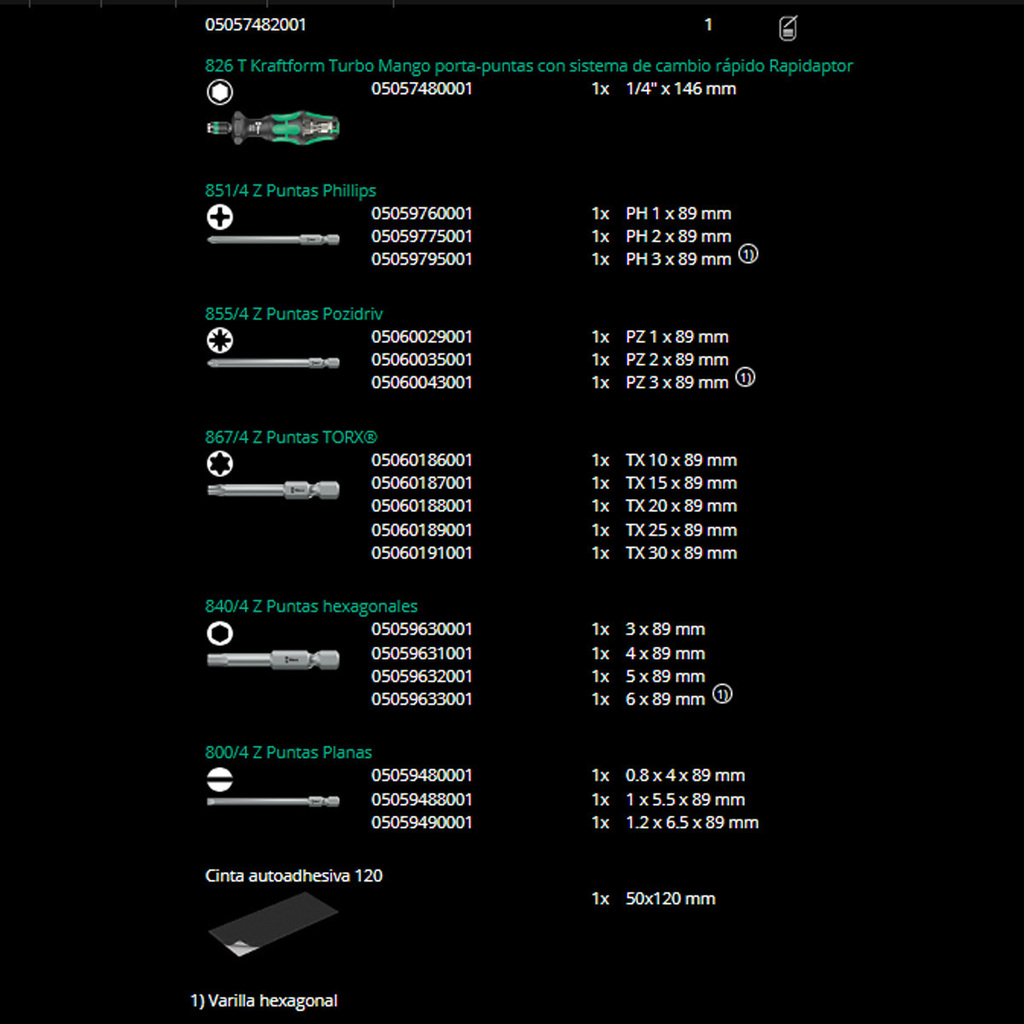
Task: Select article number 05059631001
Action: [x=421, y=654]
